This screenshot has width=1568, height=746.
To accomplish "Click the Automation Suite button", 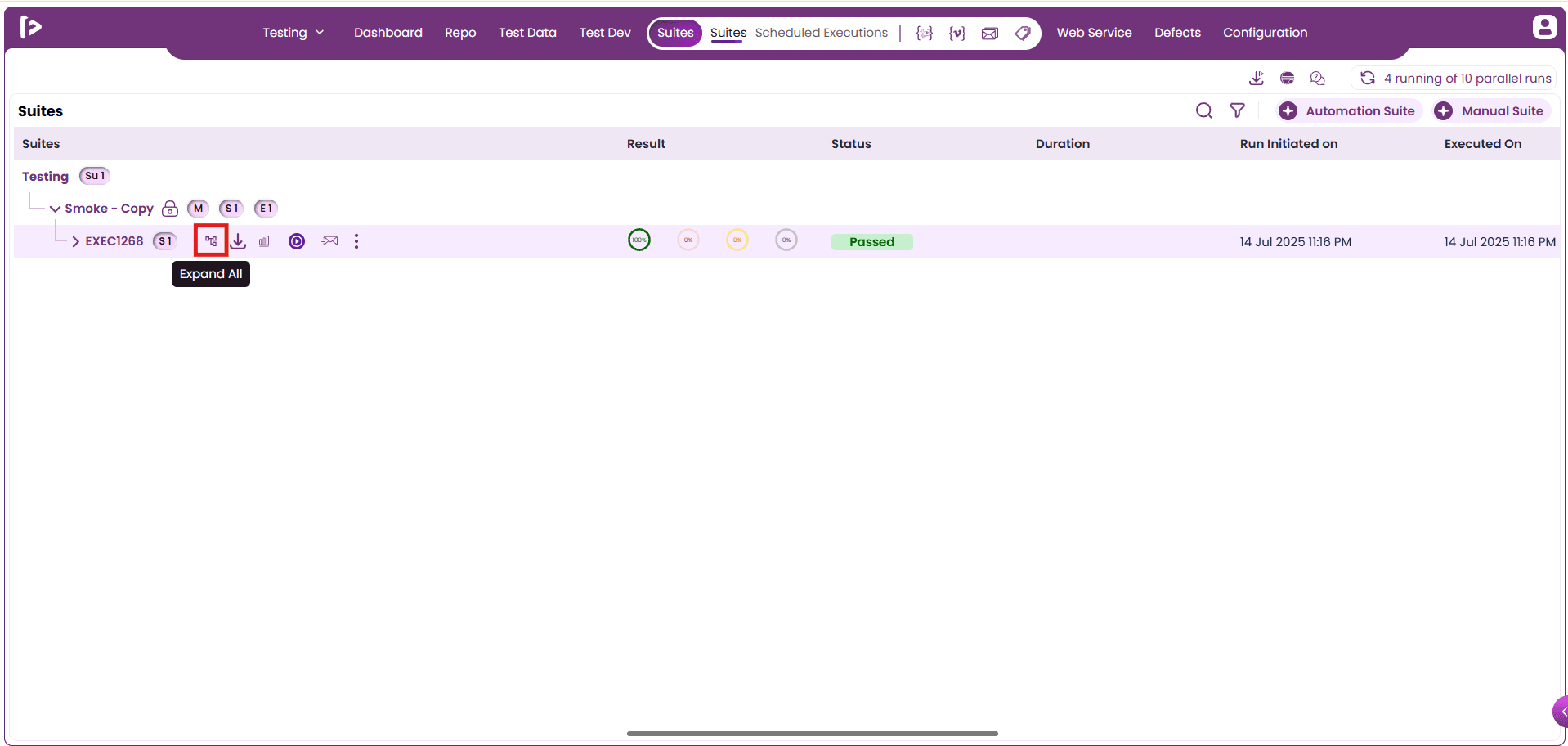I will [1350, 110].
